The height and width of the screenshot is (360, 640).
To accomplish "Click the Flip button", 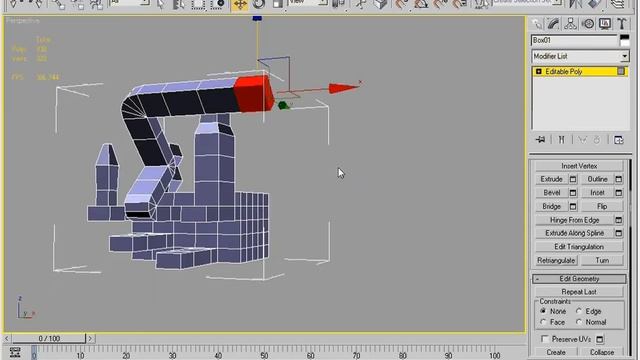I will tap(602, 207).
